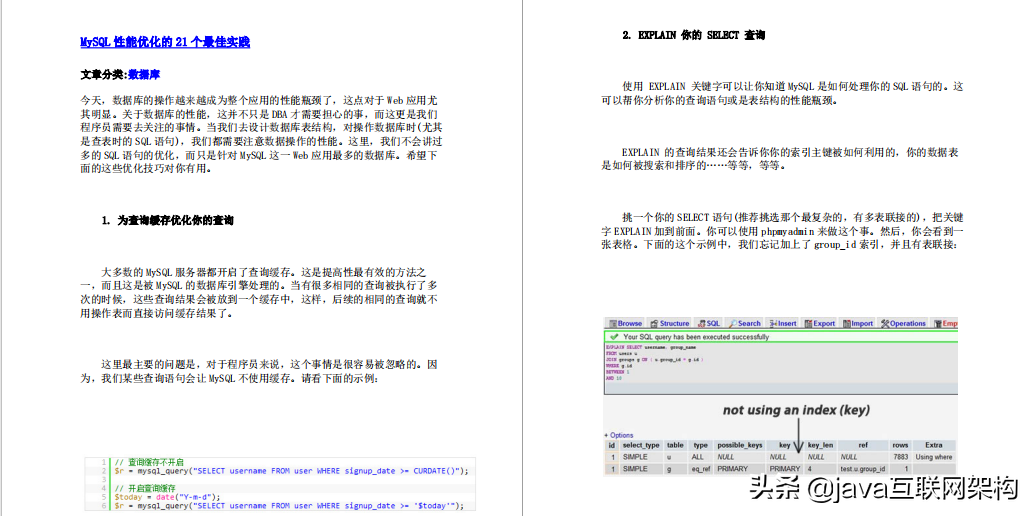Switch to the Import tab
Screen dimensions: 1034x516
(x=857, y=323)
